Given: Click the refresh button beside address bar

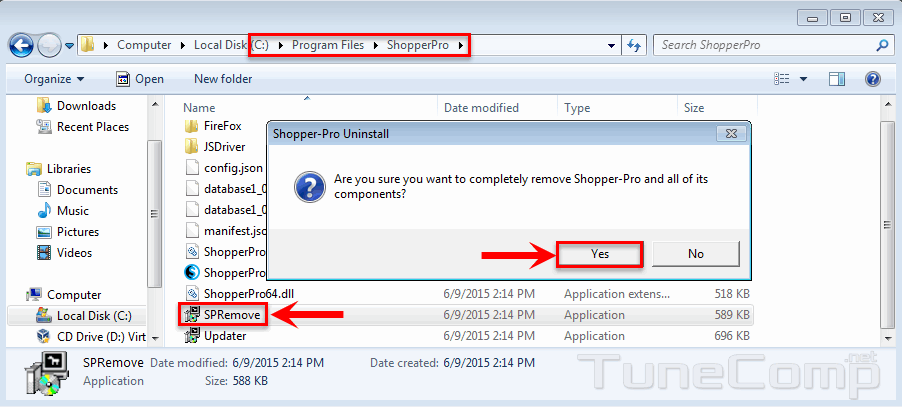Looking at the screenshot, I should 634,45.
